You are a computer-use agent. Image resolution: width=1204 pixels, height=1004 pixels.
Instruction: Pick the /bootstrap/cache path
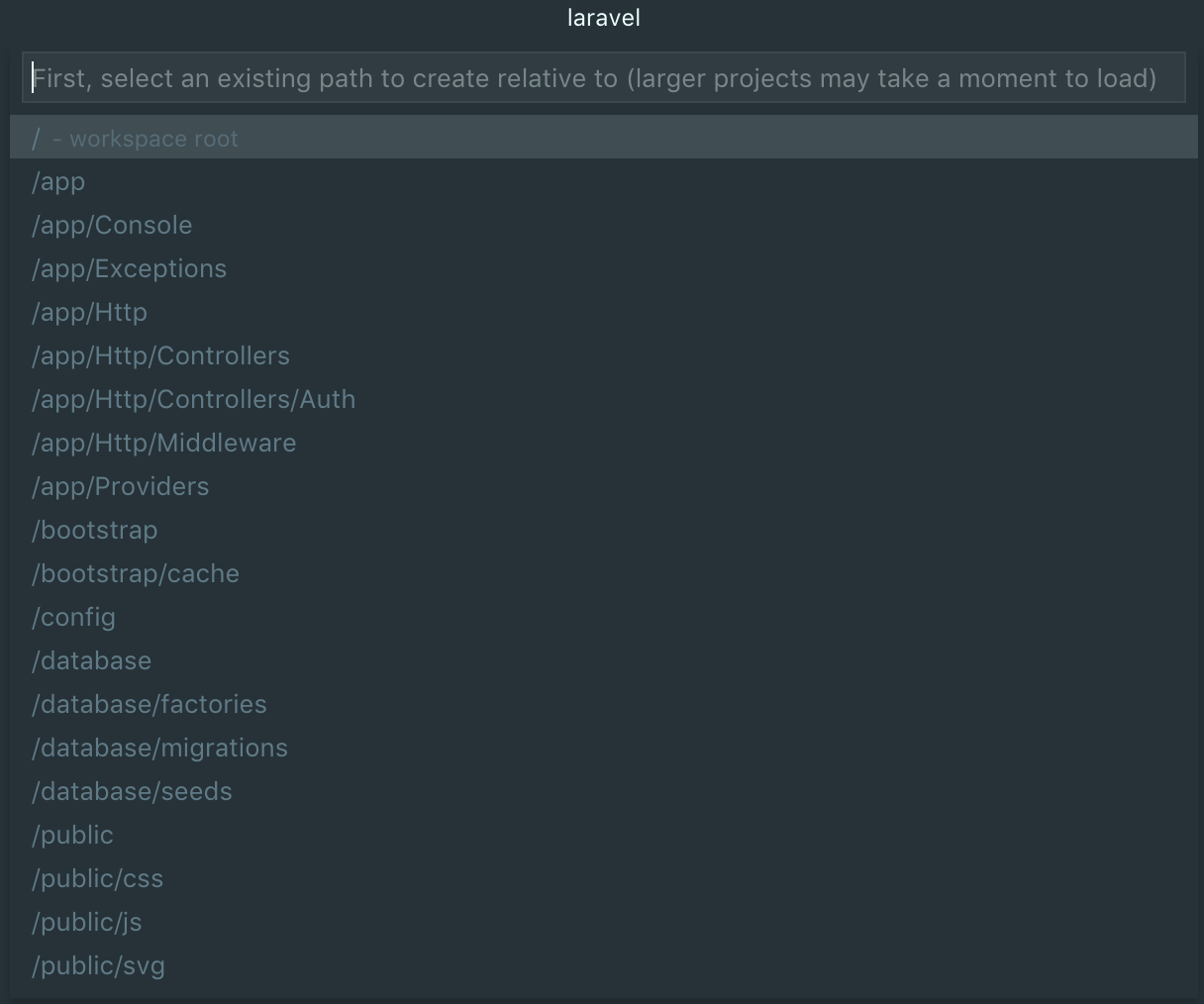pyautogui.click(x=136, y=574)
